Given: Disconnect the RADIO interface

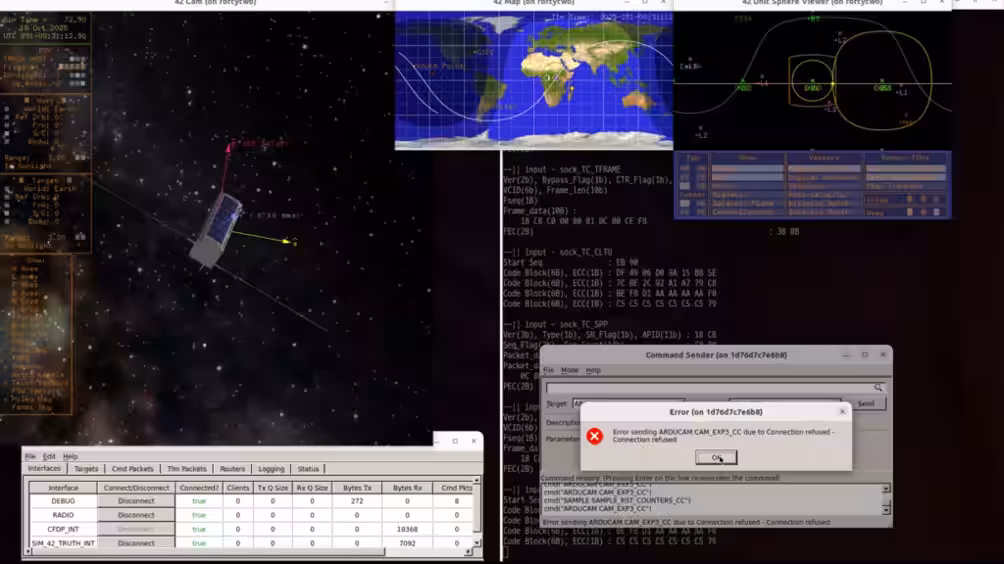Looking at the screenshot, I should [x=136, y=515].
